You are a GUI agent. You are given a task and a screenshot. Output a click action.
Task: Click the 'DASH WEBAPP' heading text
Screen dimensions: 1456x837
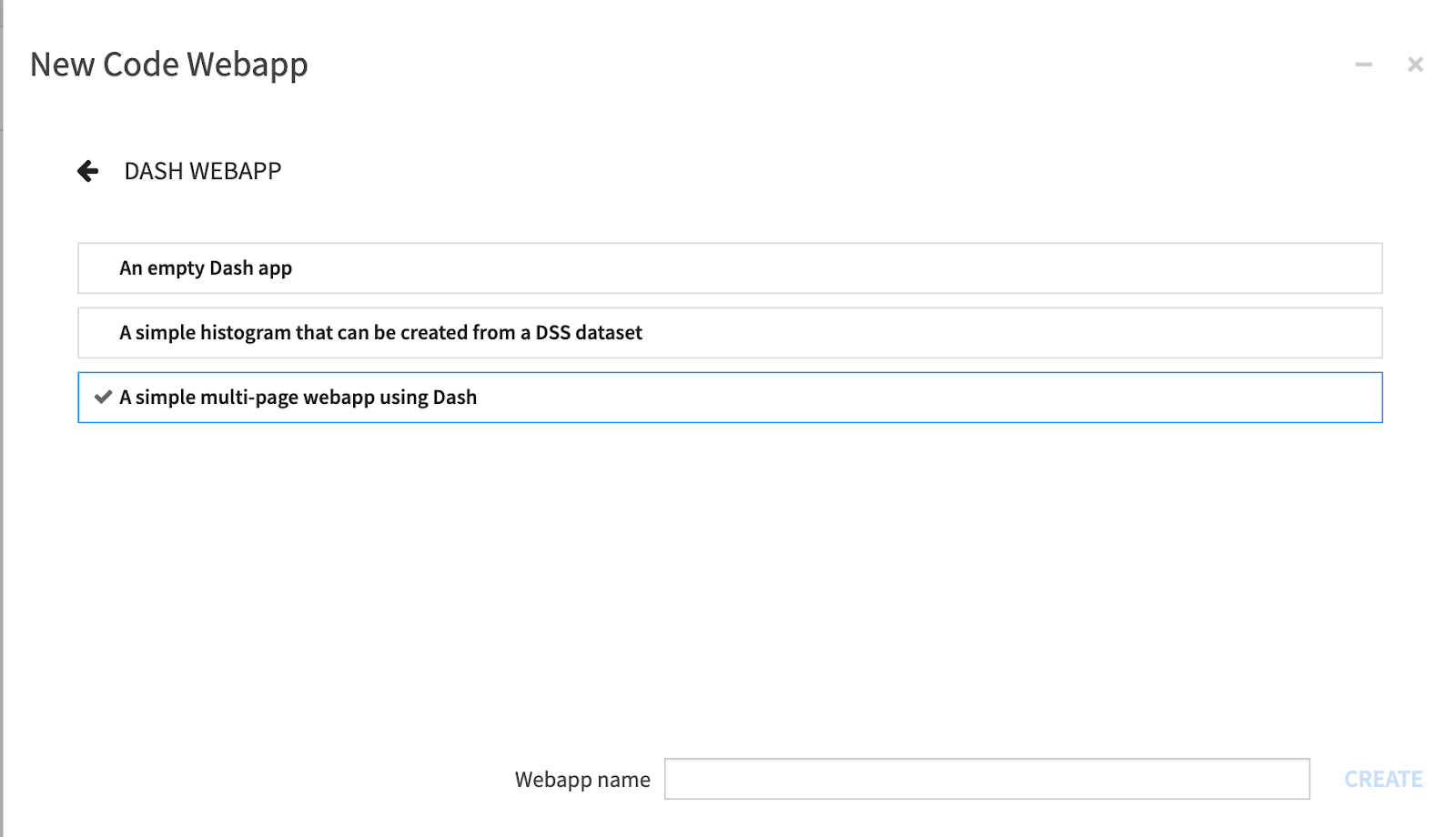pos(203,171)
